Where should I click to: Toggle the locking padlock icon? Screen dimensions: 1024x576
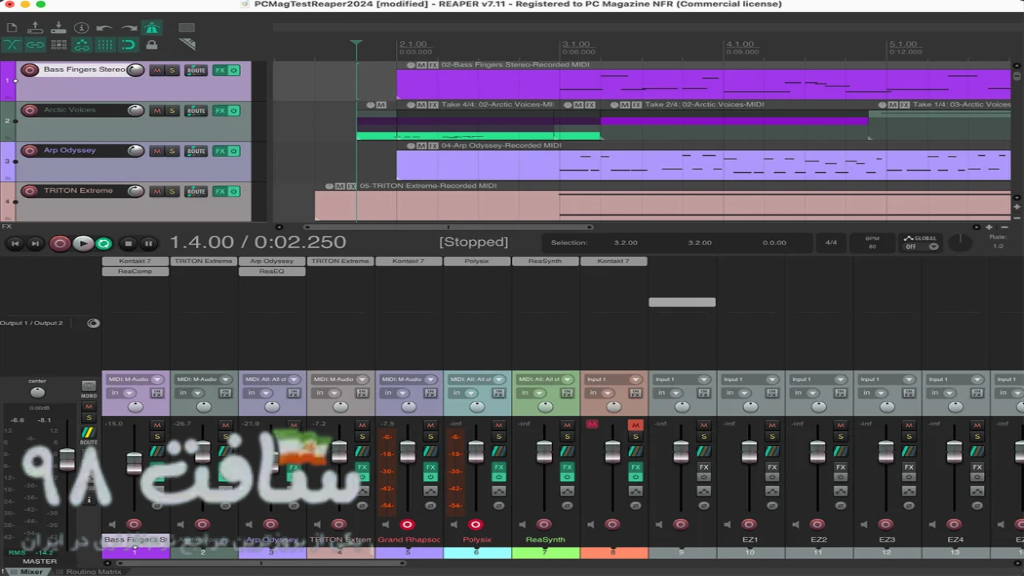(152, 44)
